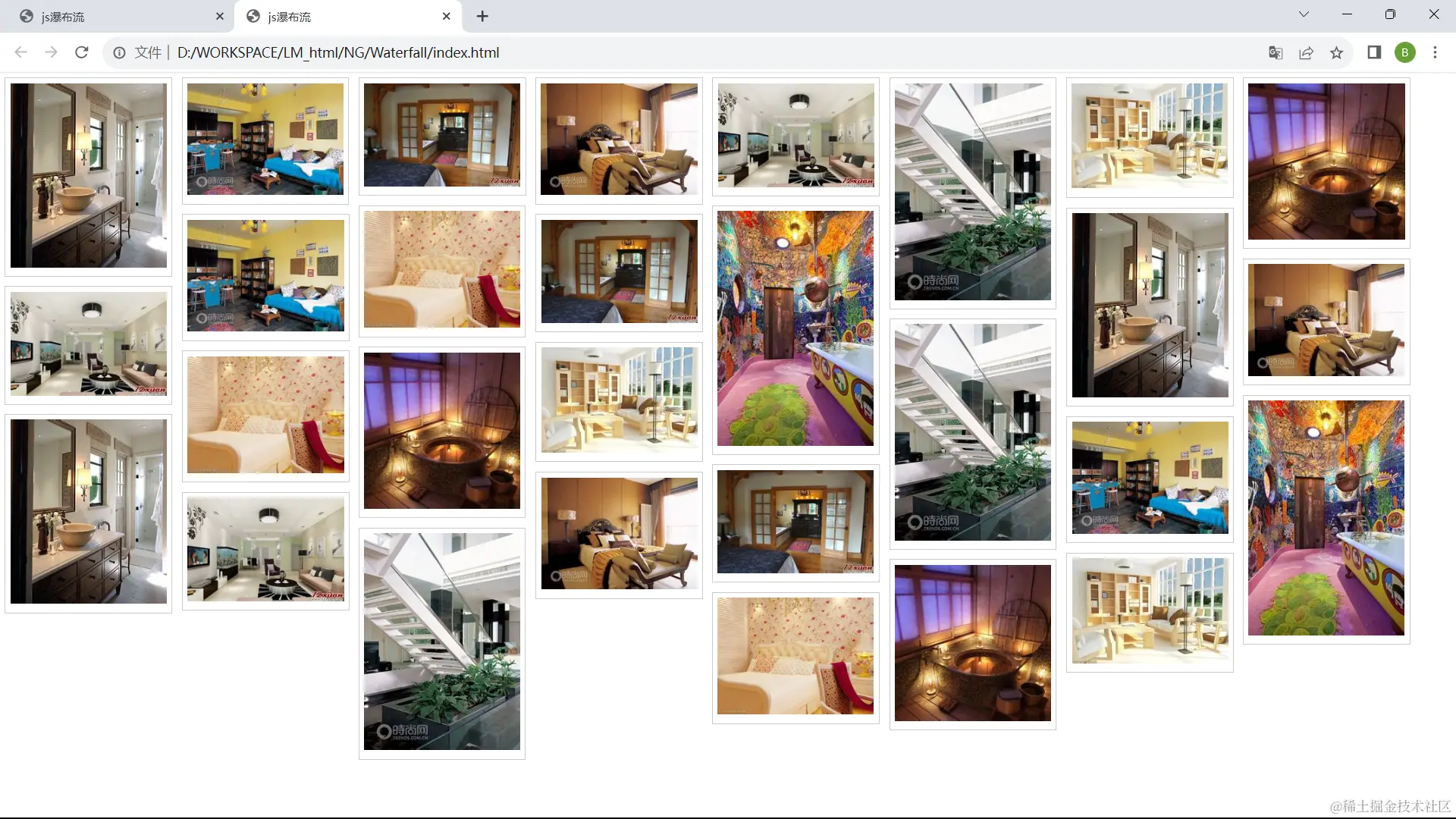Reload the current page

coord(82,52)
